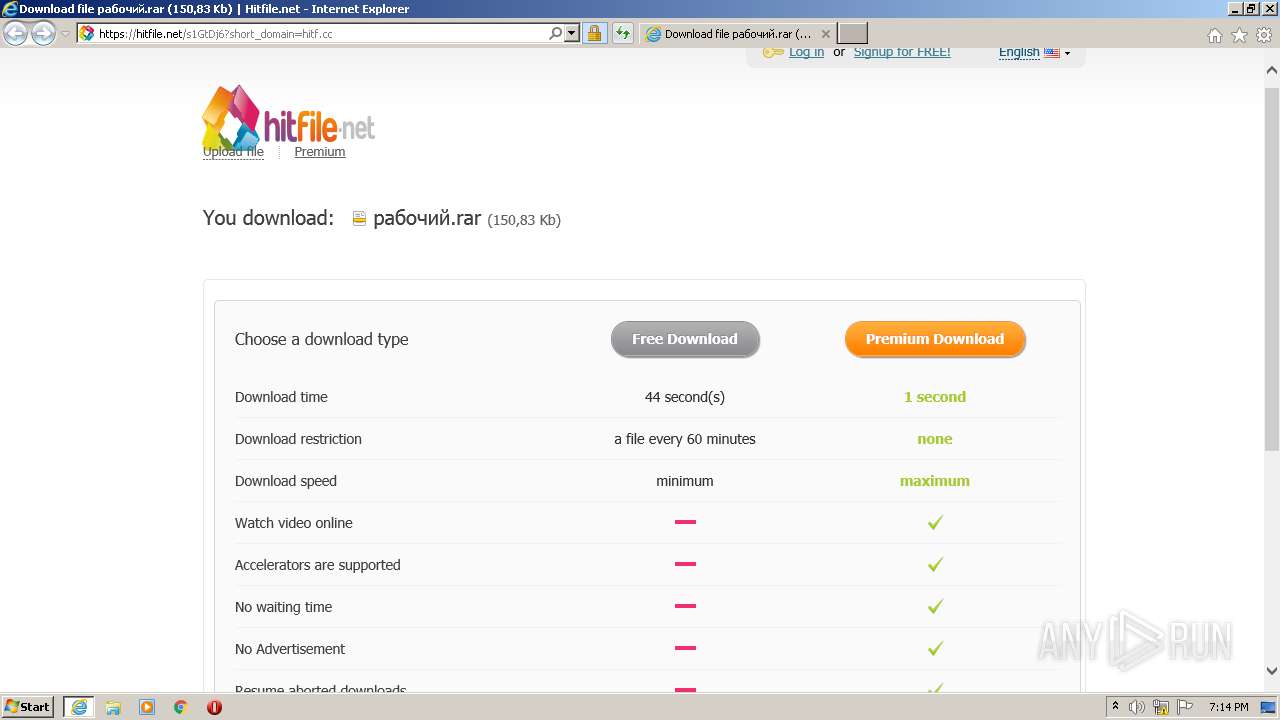This screenshot has width=1280, height=720.
Task: Open Windows Explorer folder taskbar icon
Action: click(x=113, y=707)
